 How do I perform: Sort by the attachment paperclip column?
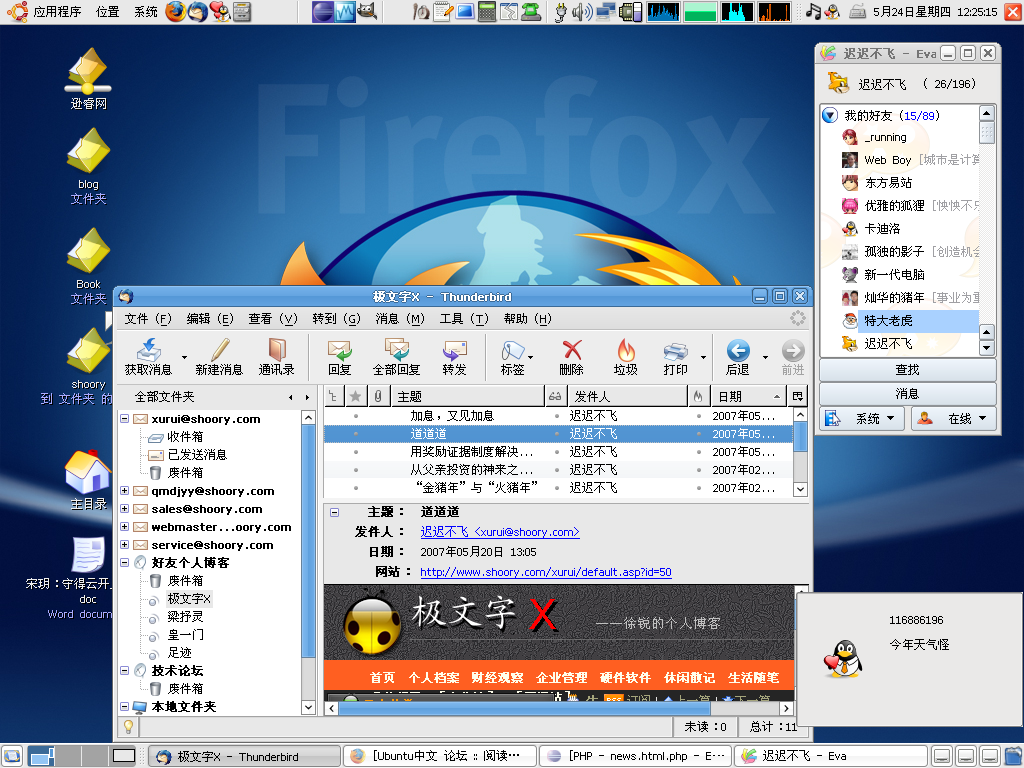click(377, 396)
